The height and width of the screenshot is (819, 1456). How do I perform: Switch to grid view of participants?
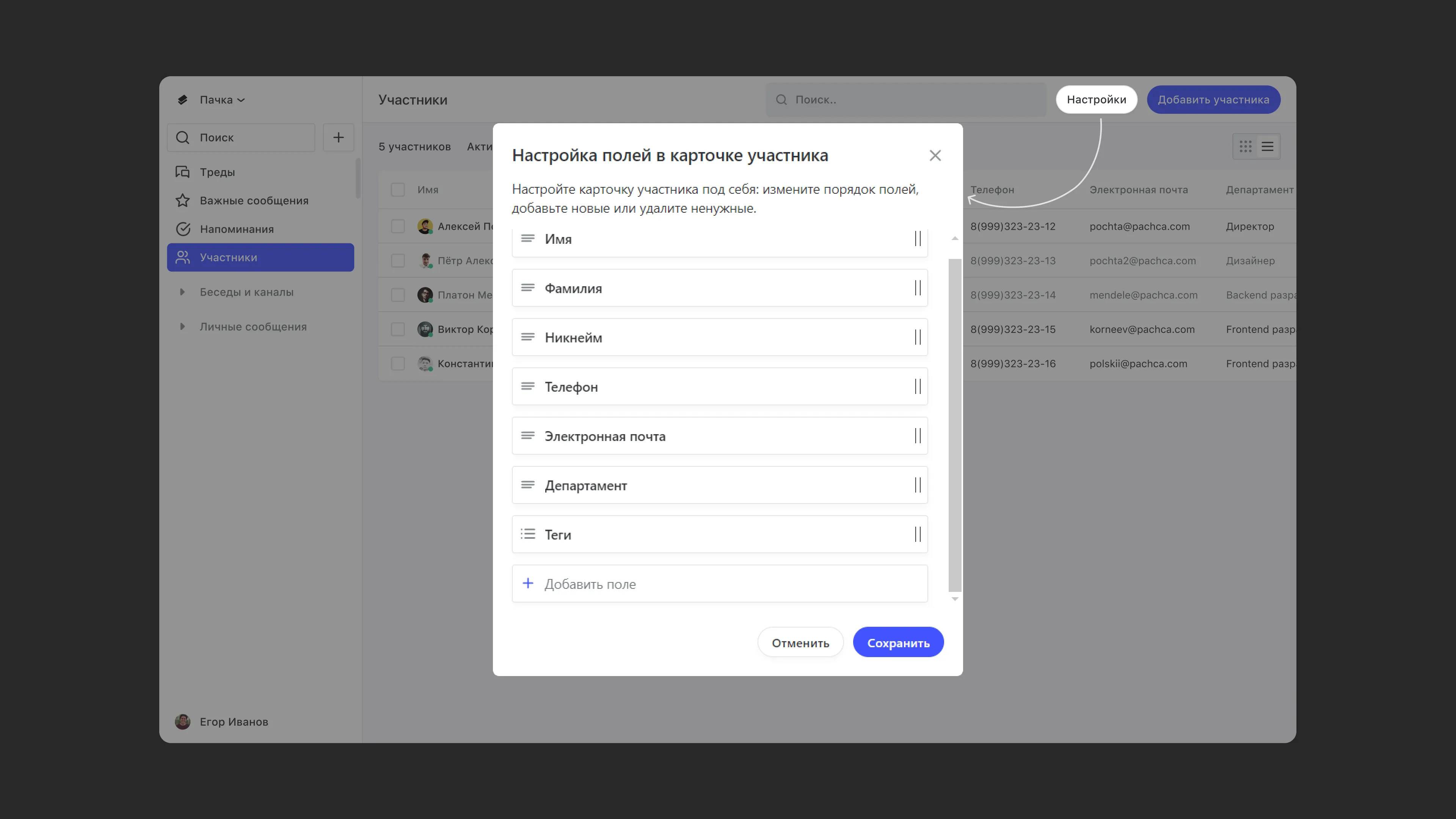tap(1245, 147)
